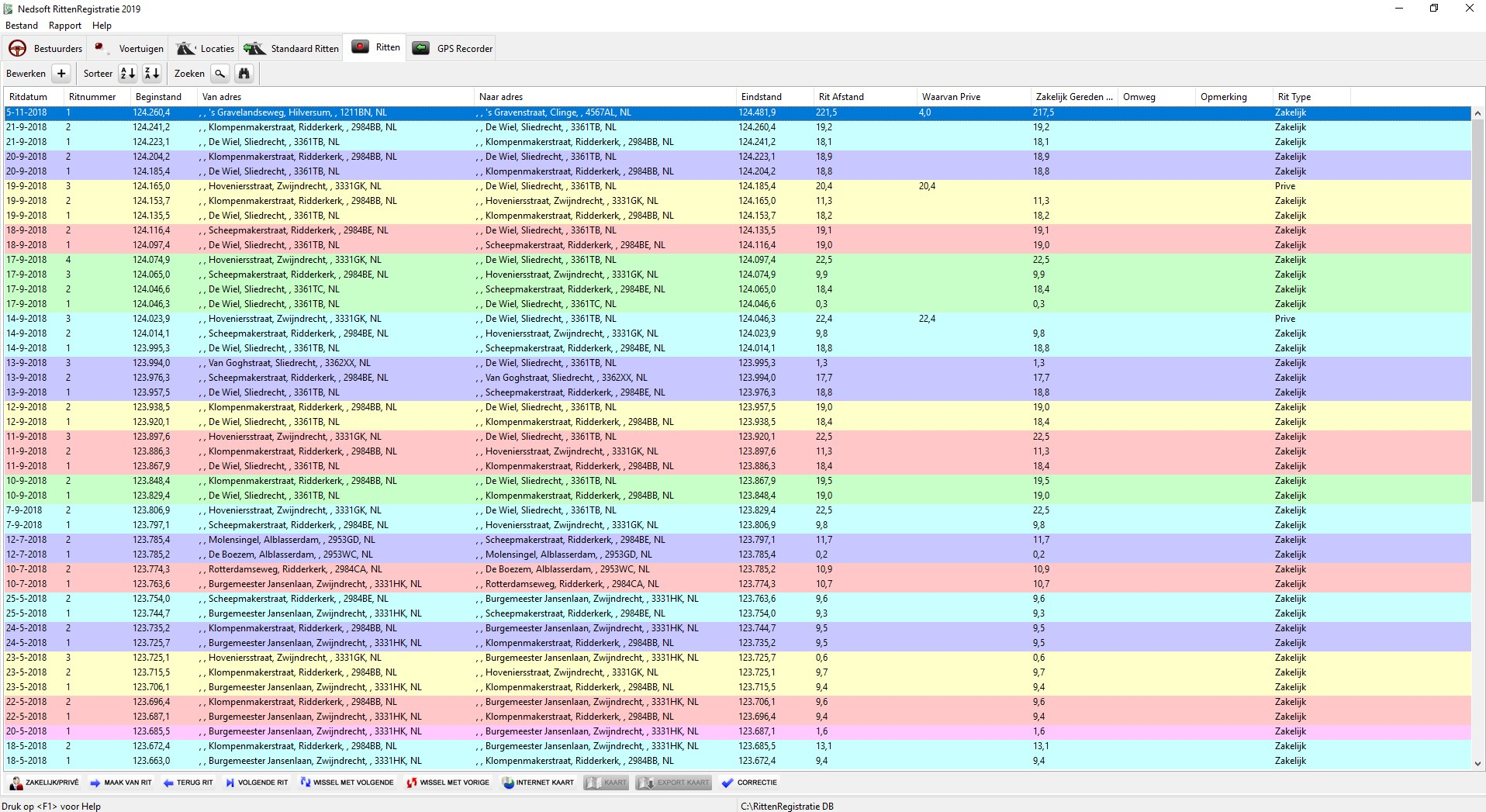1486x812 pixels.
Task: Select the 5-11-2018 ride to Clinge
Action: pyautogui.click(x=738, y=112)
